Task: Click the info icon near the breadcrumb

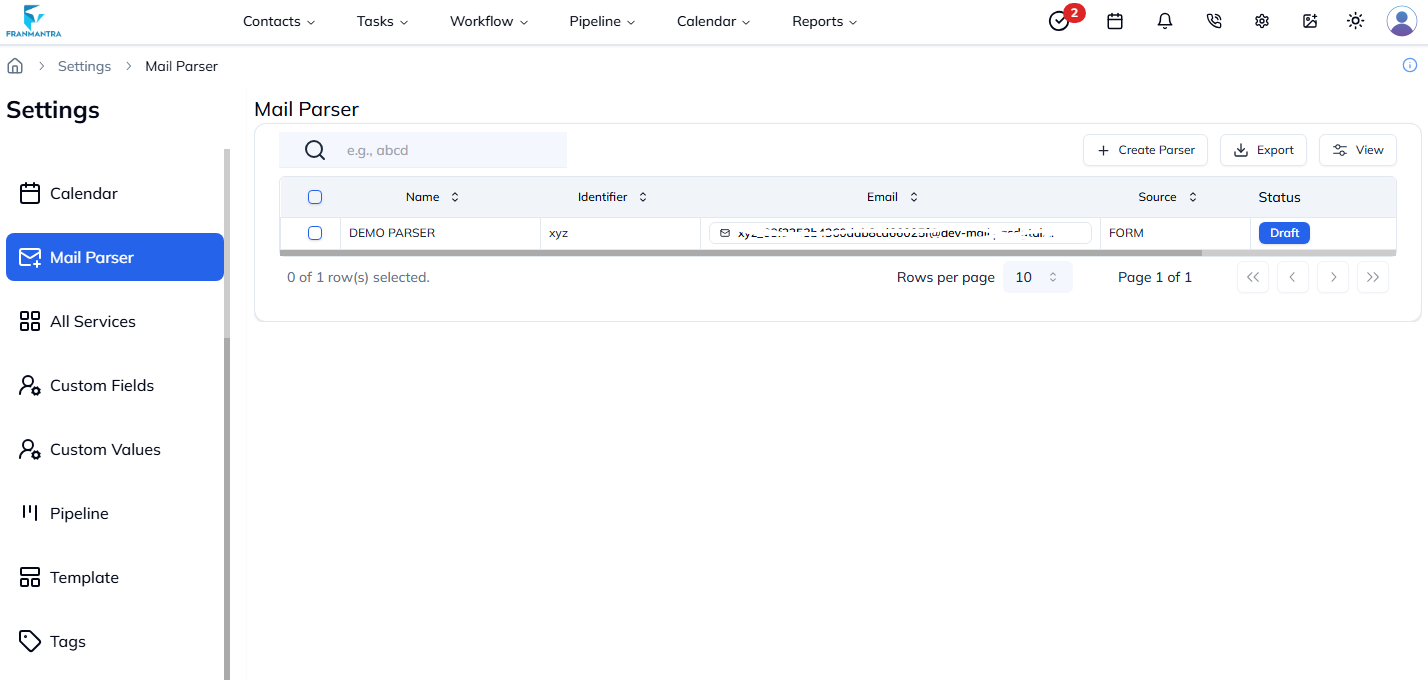Action: (x=1411, y=65)
